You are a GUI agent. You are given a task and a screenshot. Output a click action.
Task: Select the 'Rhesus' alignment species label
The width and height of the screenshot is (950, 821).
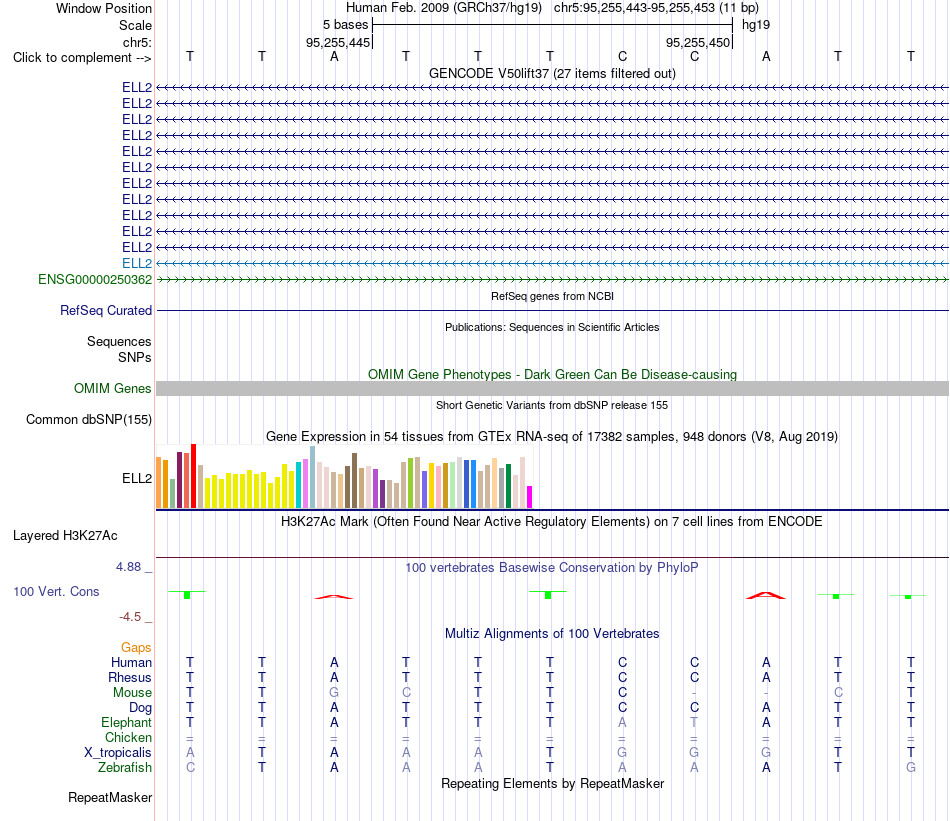(130, 677)
